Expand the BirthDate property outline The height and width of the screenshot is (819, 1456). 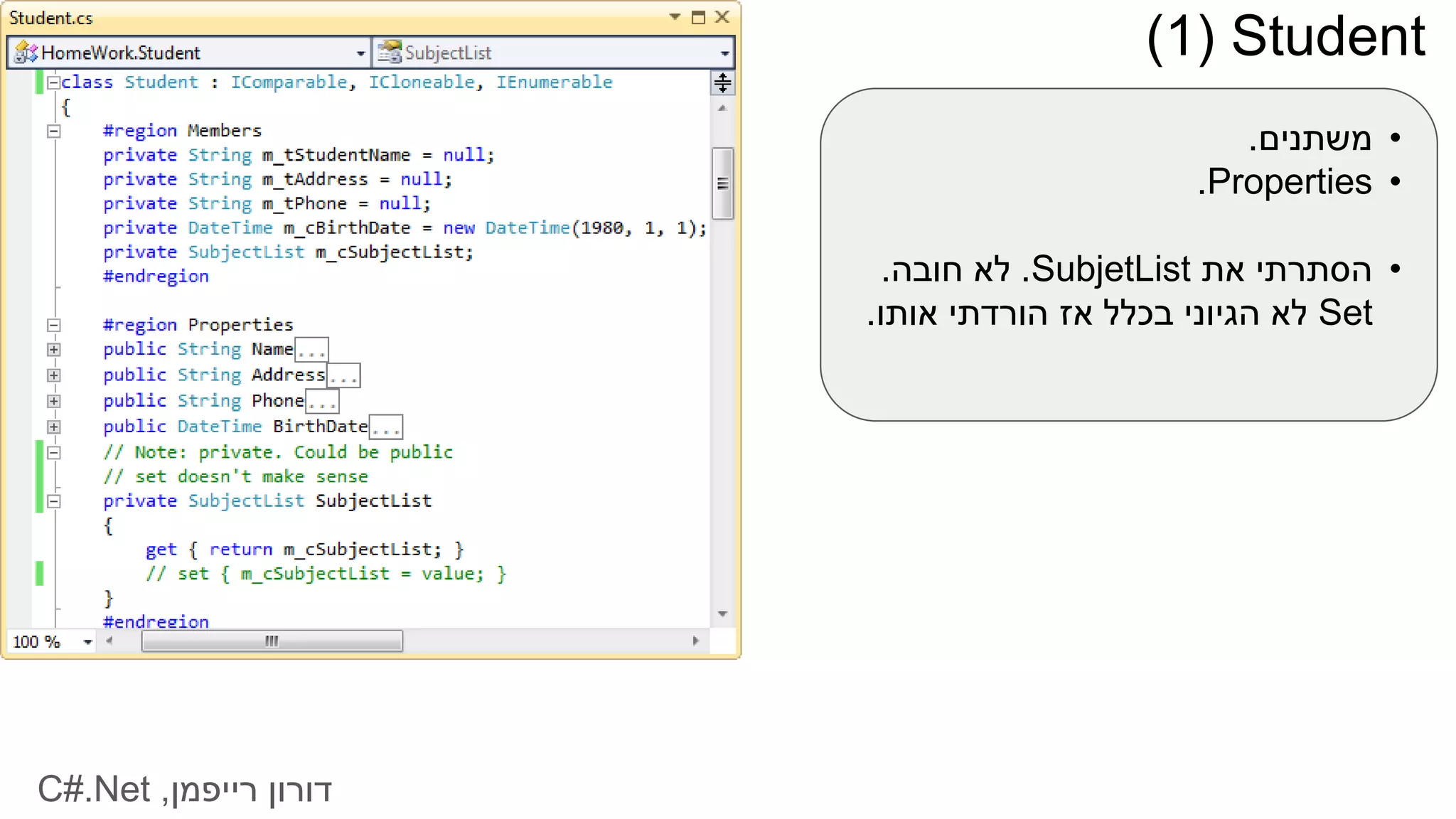pyautogui.click(x=53, y=427)
